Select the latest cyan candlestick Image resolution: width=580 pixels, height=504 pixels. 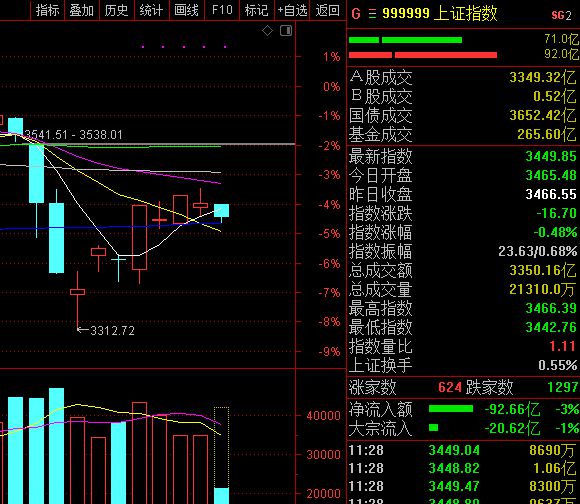pos(221,210)
